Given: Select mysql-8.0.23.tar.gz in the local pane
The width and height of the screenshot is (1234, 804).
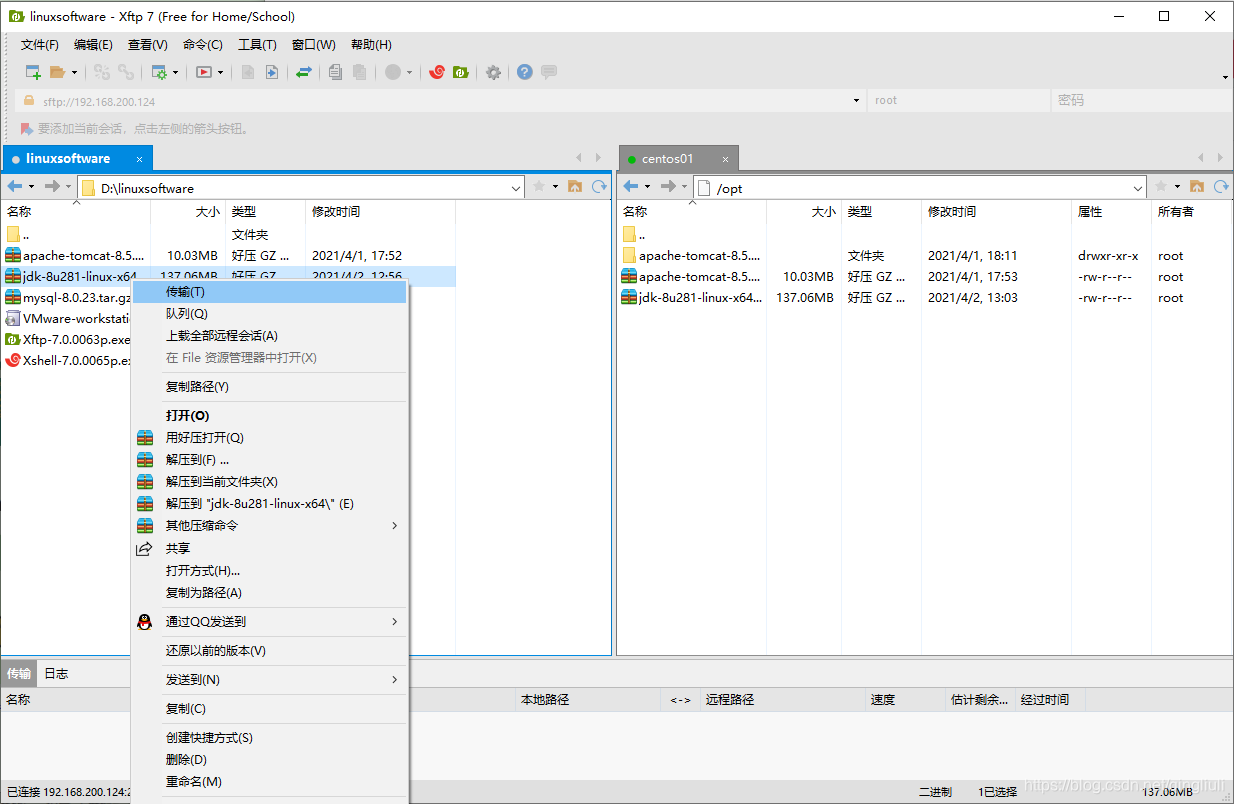Looking at the screenshot, I should [70, 297].
